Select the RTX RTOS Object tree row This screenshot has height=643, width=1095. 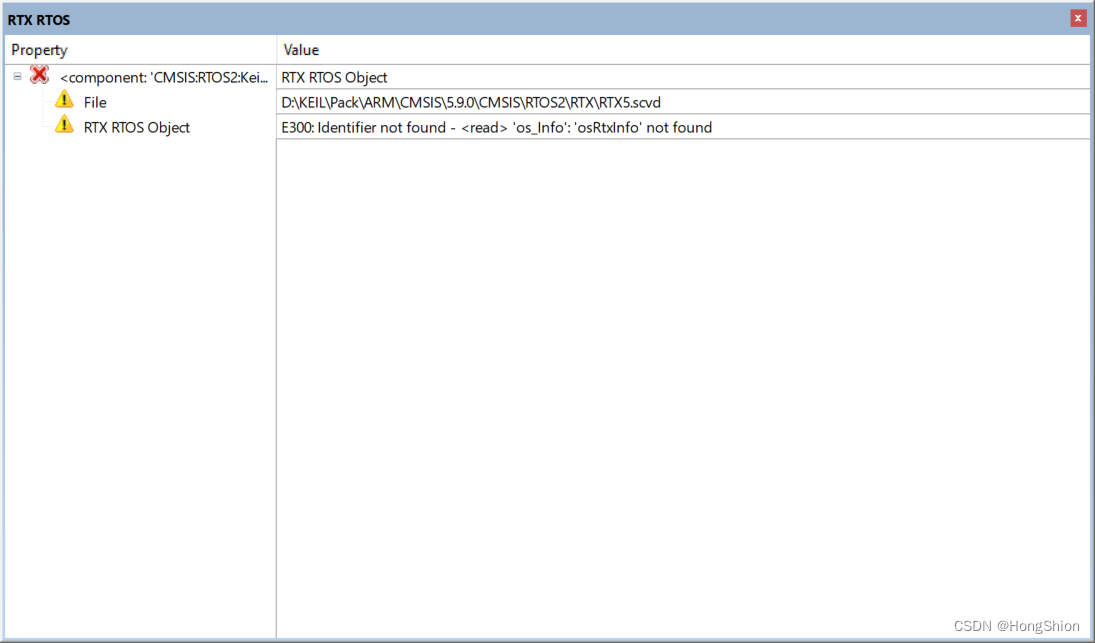click(137, 128)
